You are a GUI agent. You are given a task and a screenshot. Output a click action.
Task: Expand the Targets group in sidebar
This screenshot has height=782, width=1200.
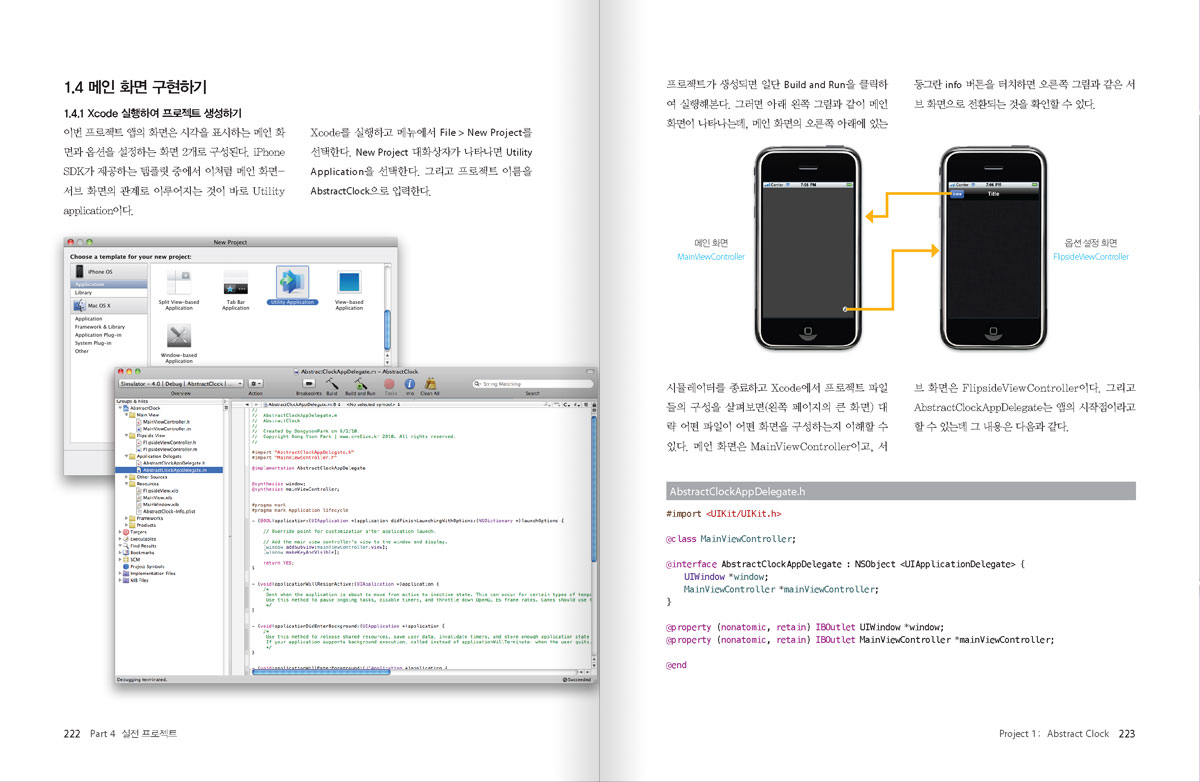coord(121,532)
